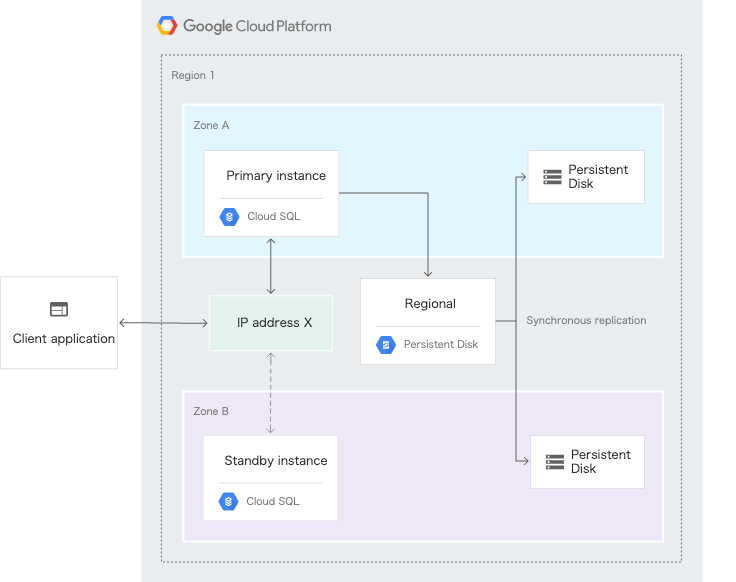Viewport: 736px width, 582px height.
Task: Click the Google Cloud Platform title text
Action: 257,26
